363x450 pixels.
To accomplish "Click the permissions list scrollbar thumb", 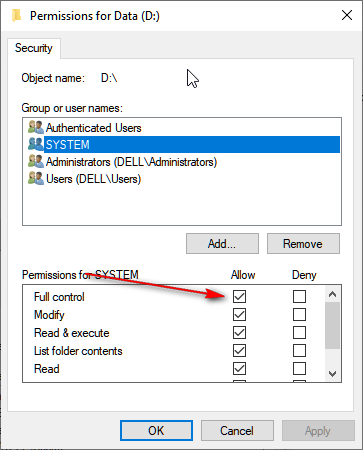I will tap(332, 325).
